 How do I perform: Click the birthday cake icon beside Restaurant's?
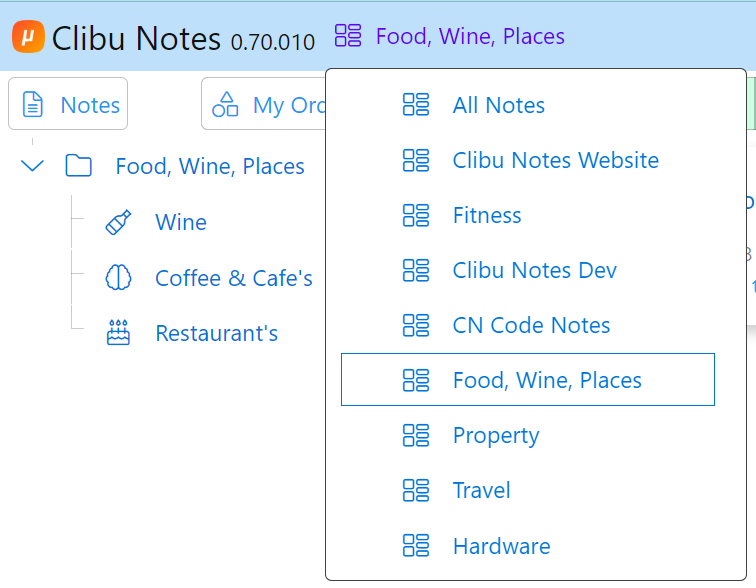pyautogui.click(x=118, y=333)
